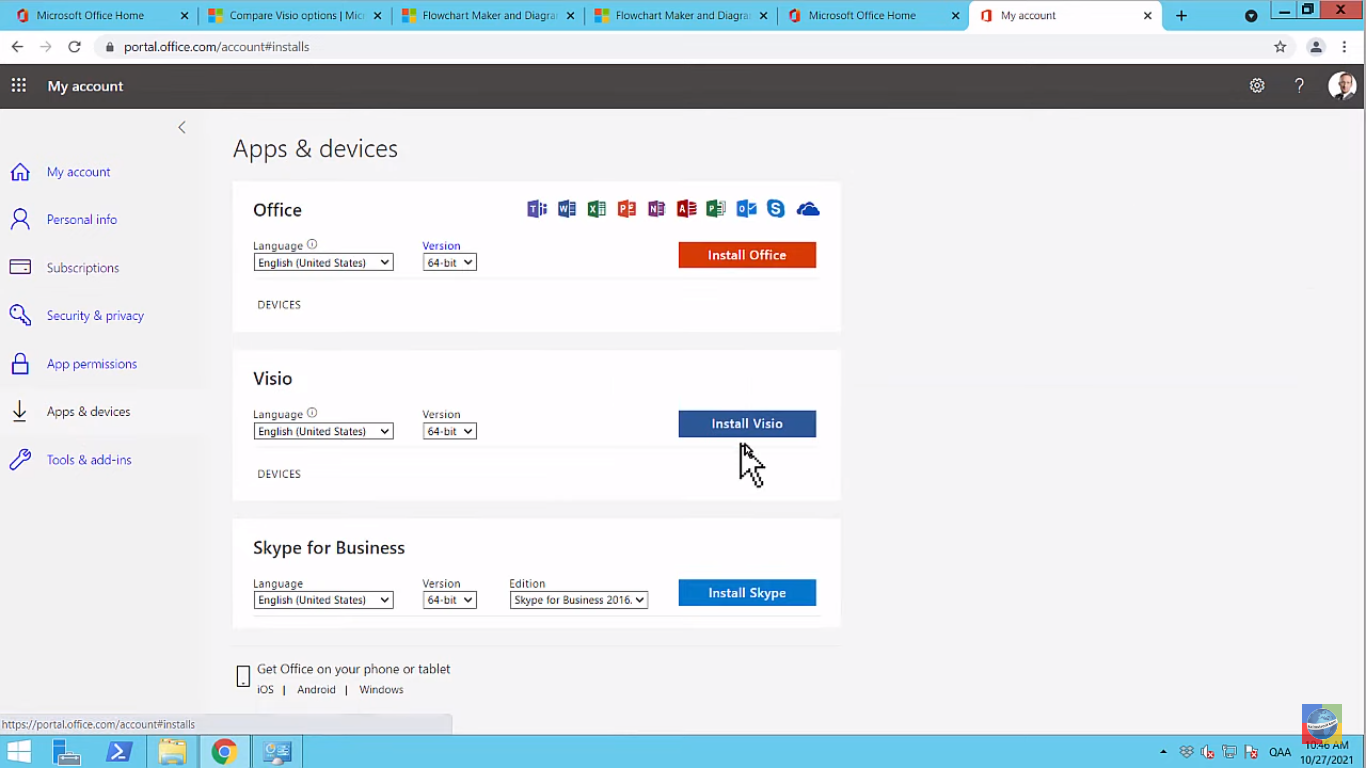This screenshot has height=768, width=1366.
Task: Click the muted volume icon in system tray
Action: click(x=1208, y=751)
